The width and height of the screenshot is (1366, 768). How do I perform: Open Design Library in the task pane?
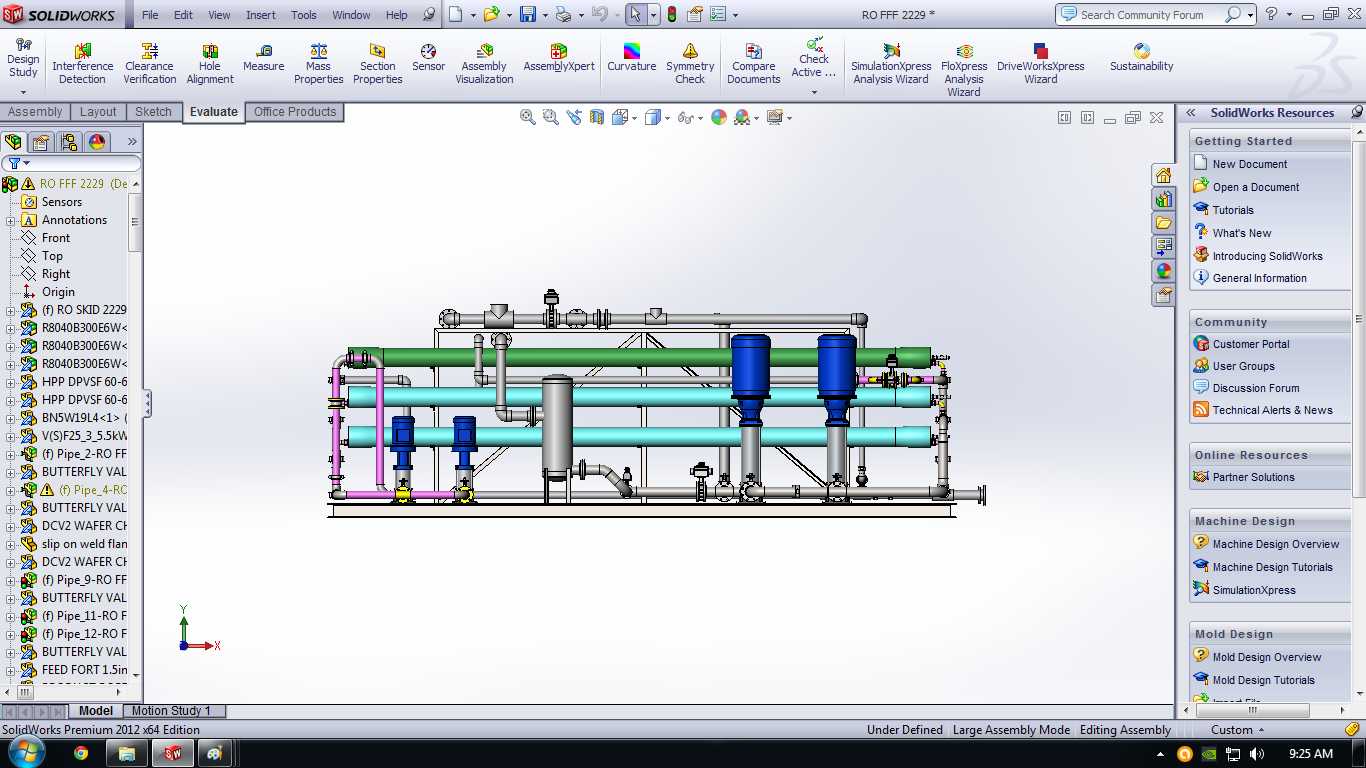click(x=1163, y=199)
